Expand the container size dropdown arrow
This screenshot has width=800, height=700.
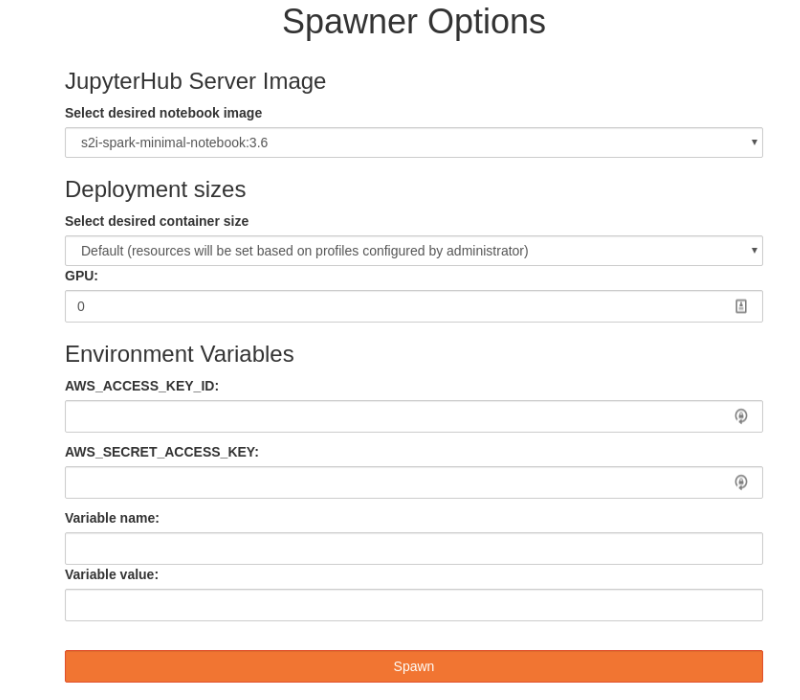point(754,250)
